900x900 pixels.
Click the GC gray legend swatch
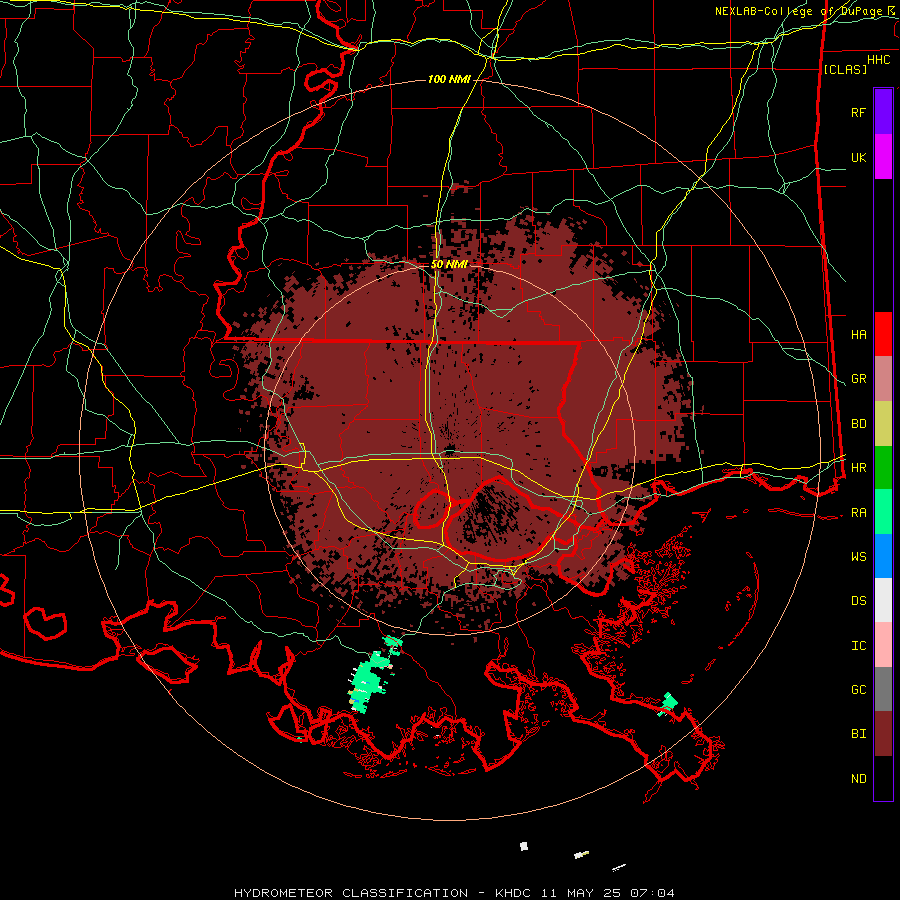[x=883, y=689]
